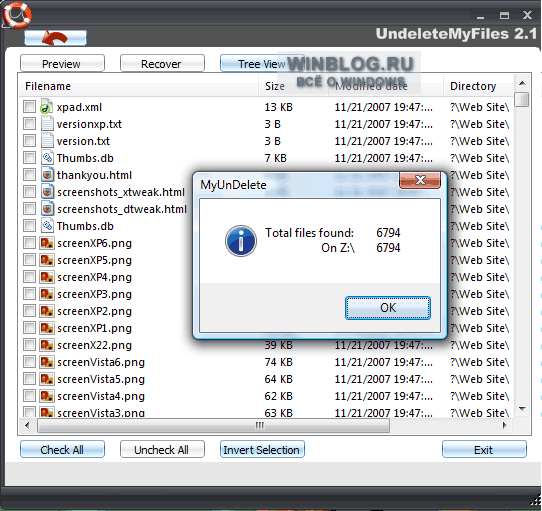This screenshot has width=542, height=511.
Task: Click the screenshots_dtweak.html file icon
Action: [47, 208]
